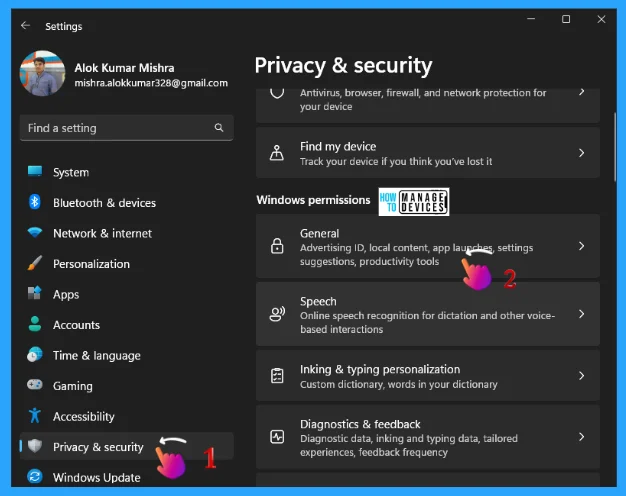Image resolution: width=626 pixels, height=496 pixels.
Task: Go to Network & internet
Action: coord(102,233)
